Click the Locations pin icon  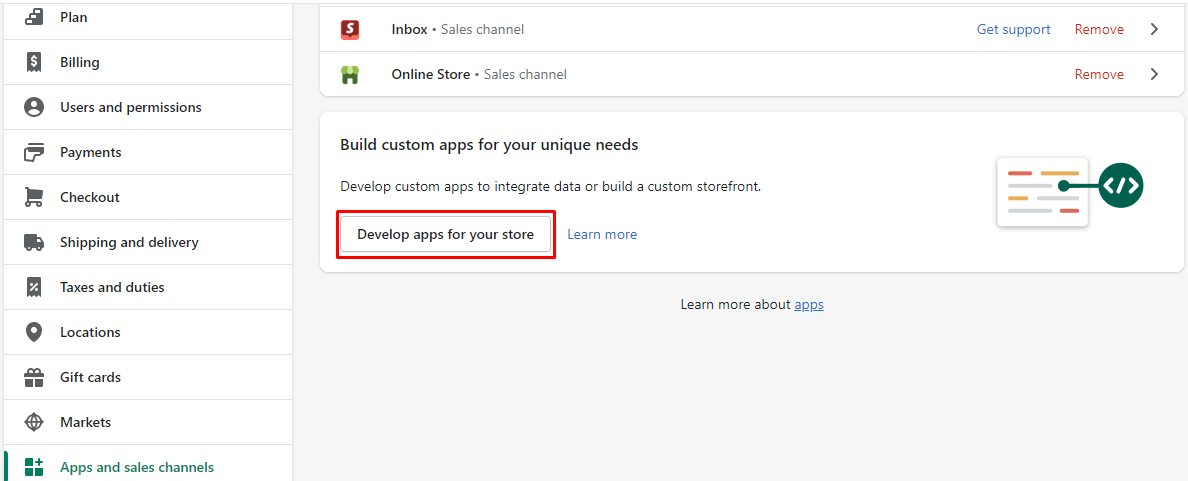(x=34, y=332)
